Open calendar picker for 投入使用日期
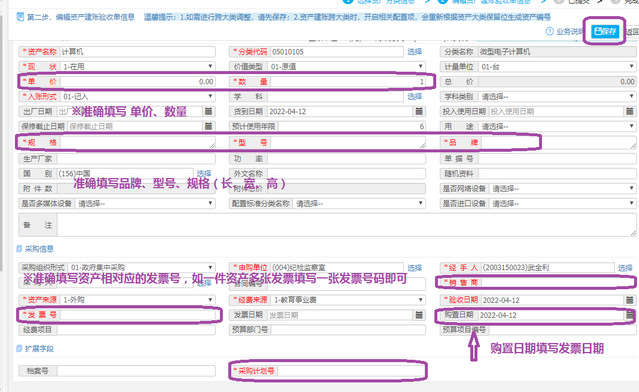 pyautogui.click(x=629, y=111)
